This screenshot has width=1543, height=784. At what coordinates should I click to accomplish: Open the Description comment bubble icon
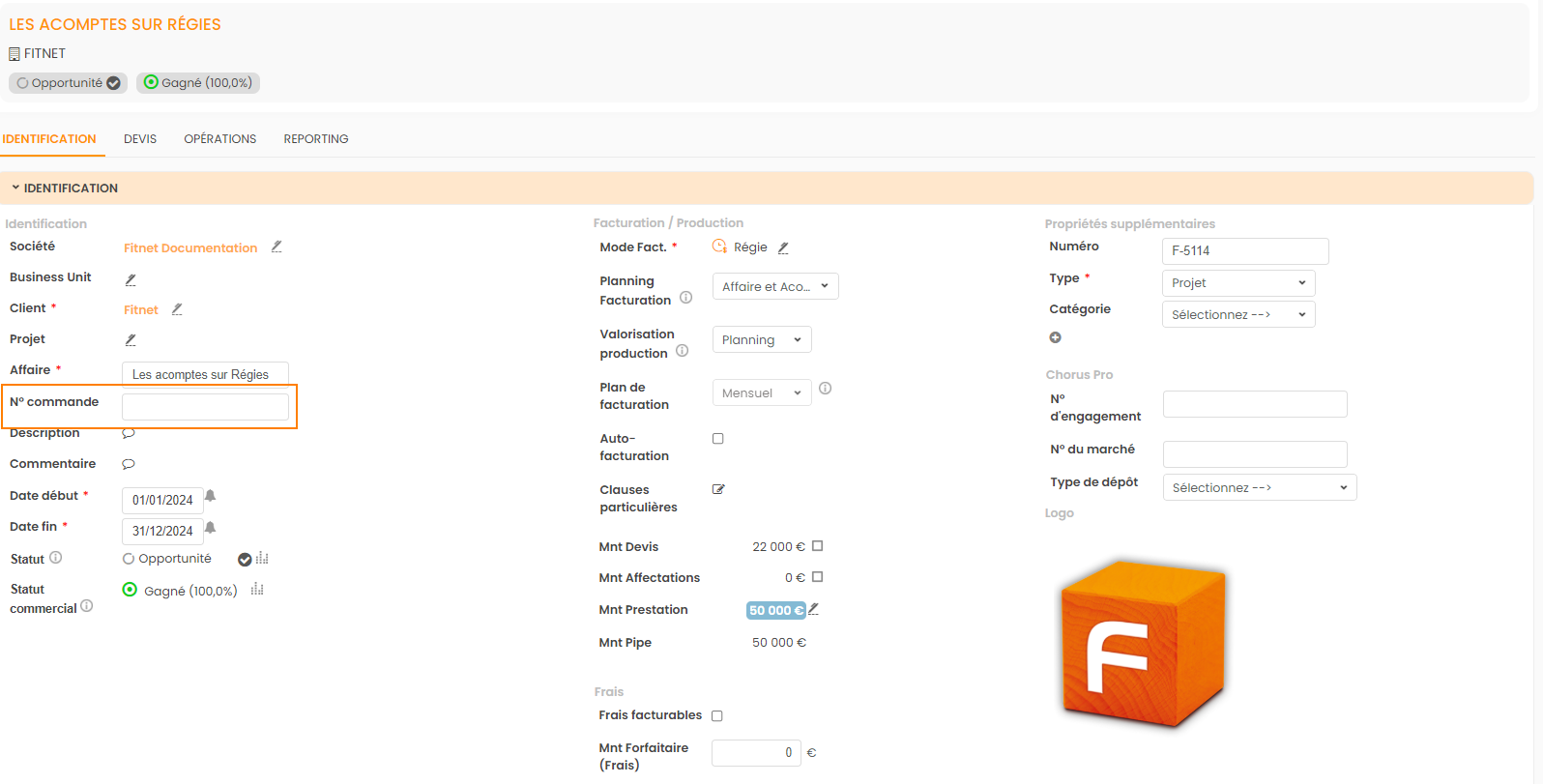pyautogui.click(x=129, y=433)
